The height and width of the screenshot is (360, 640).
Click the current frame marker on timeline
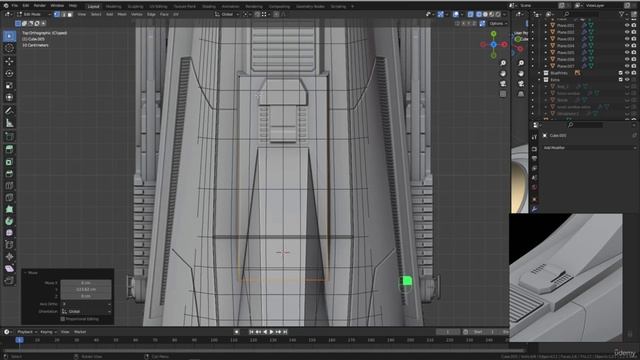[19, 340]
